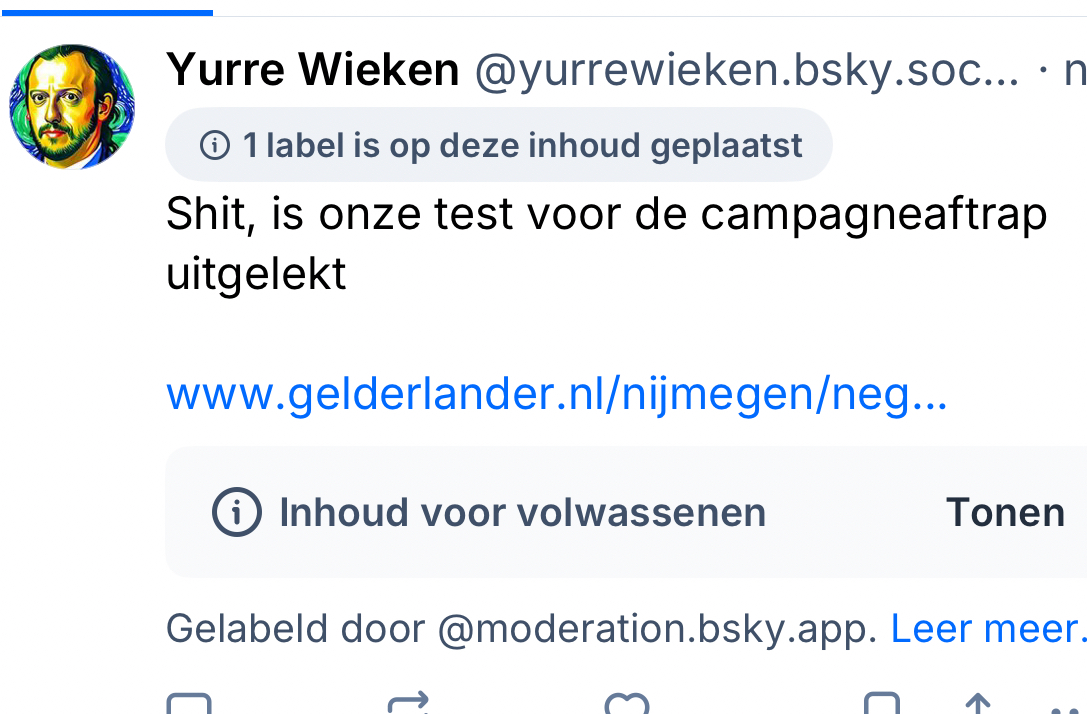Open the gelderlander.nl article link
Viewport: 1087px width, 714px height.
tap(556, 396)
